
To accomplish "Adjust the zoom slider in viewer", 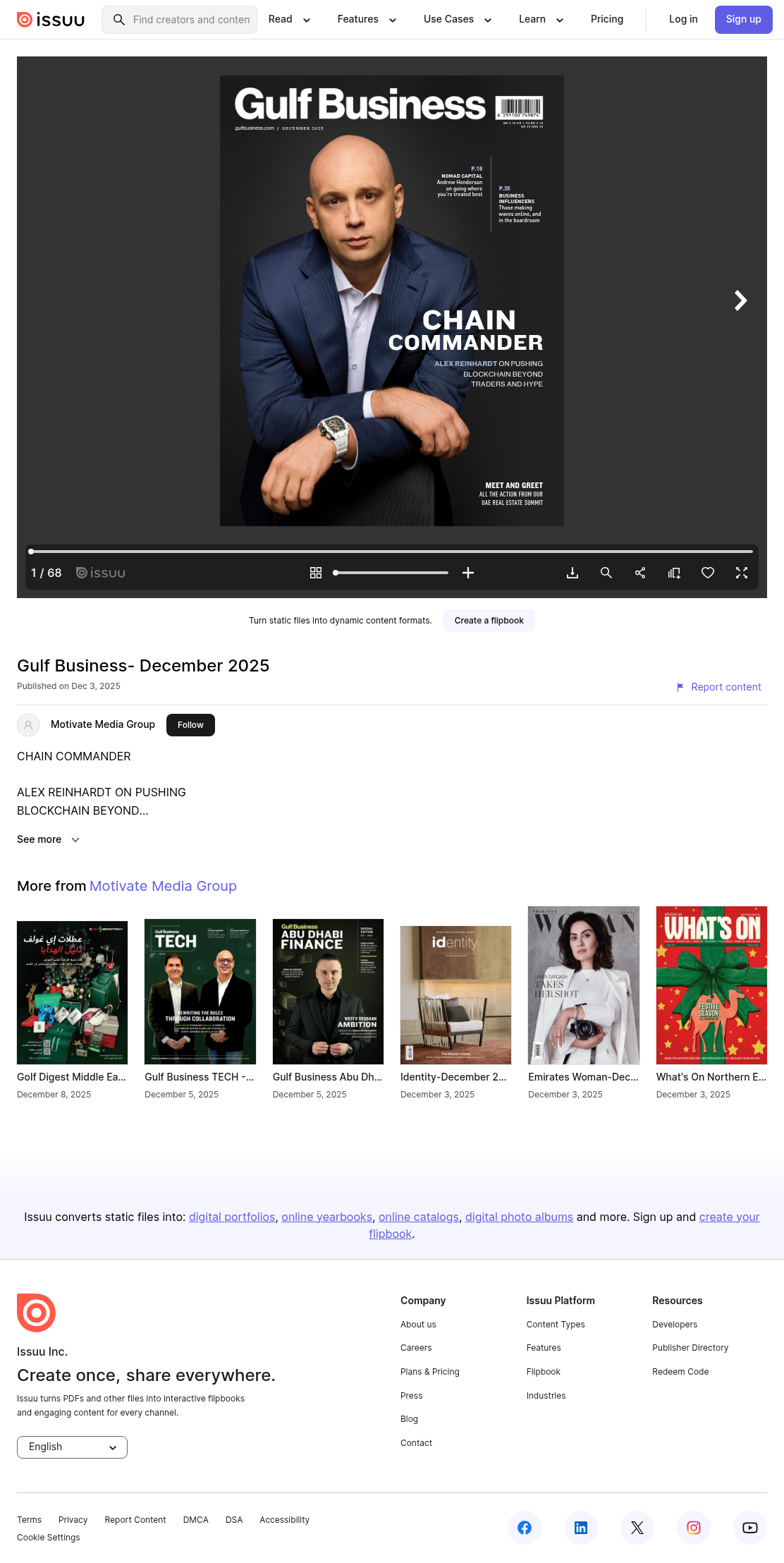I will 391,573.
